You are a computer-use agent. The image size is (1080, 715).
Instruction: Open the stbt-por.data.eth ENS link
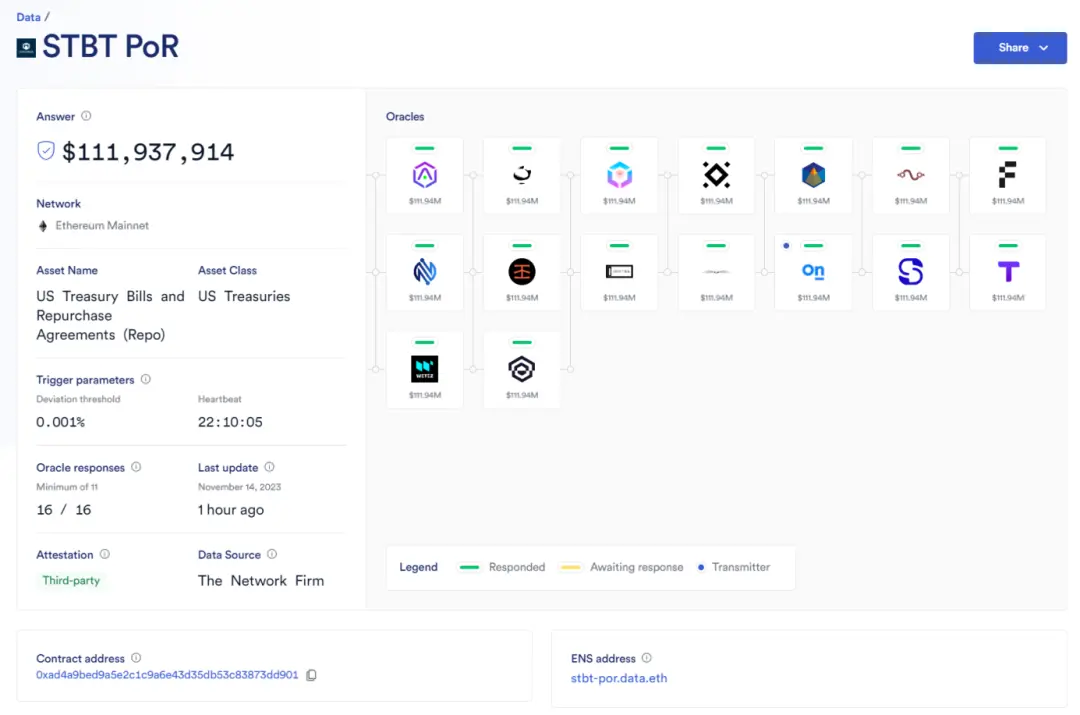point(619,678)
